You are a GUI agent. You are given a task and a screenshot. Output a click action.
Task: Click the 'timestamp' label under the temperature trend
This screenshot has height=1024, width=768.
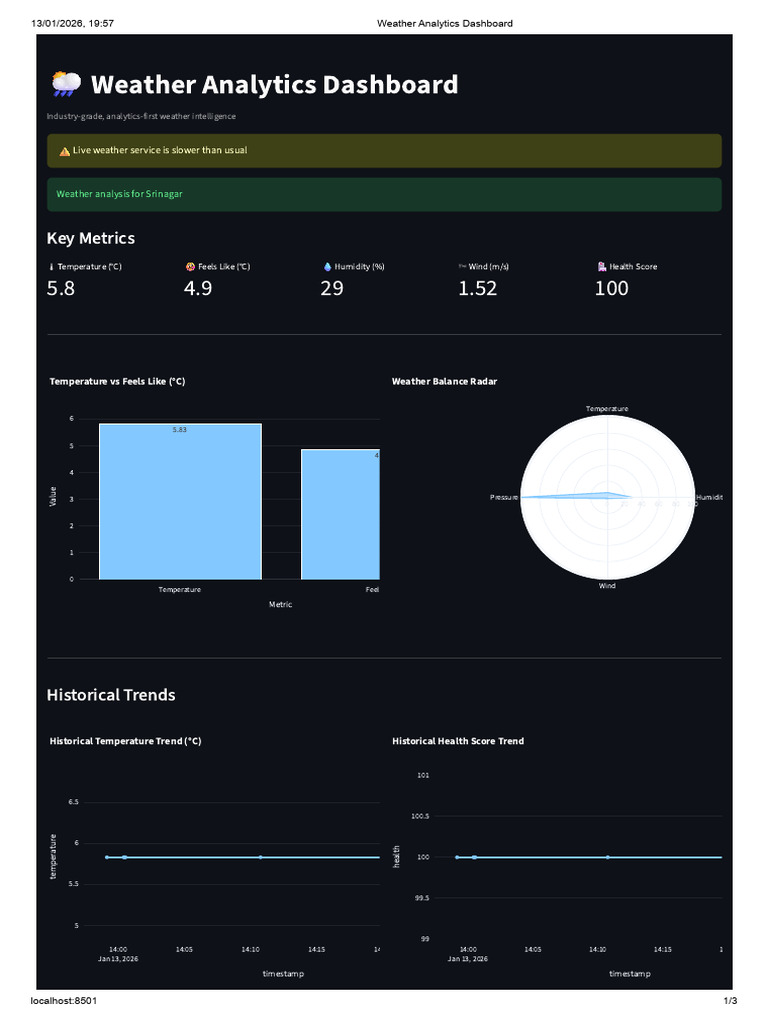283,974
